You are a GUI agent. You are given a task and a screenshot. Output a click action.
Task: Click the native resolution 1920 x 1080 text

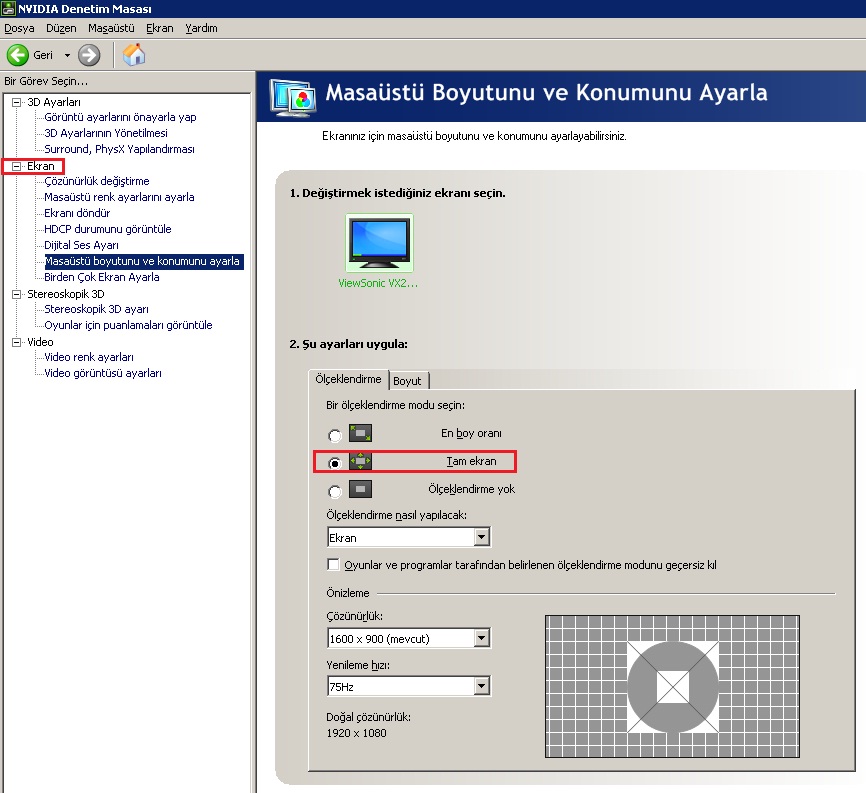pos(356,733)
